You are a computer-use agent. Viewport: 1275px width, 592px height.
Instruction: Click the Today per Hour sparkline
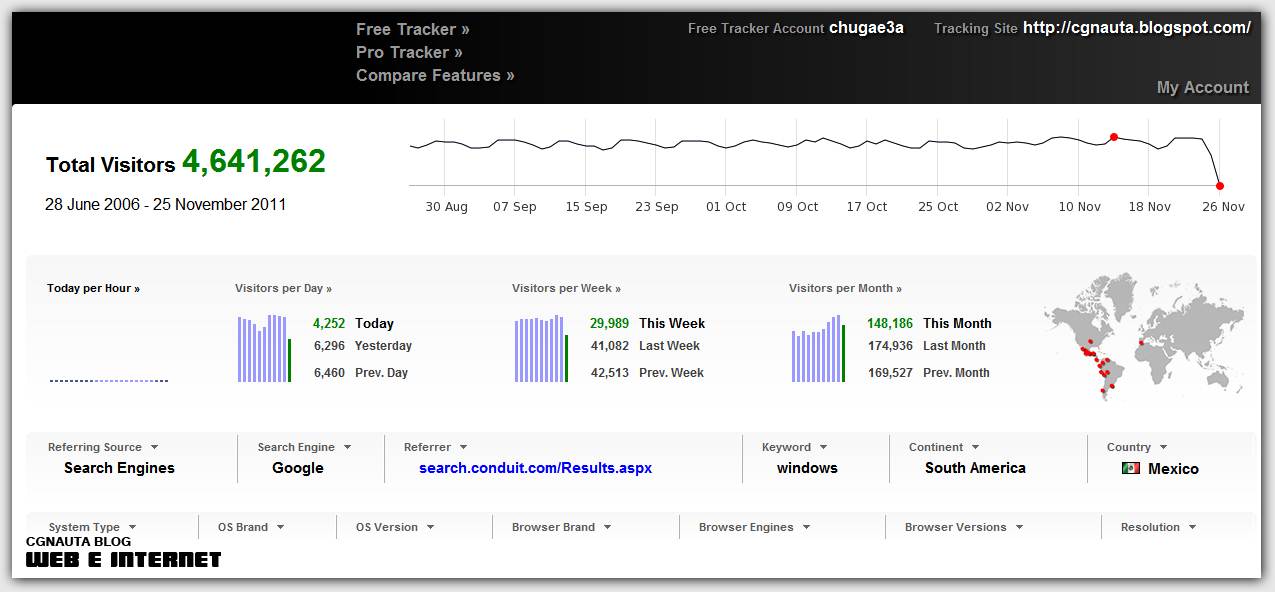pos(108,381)
